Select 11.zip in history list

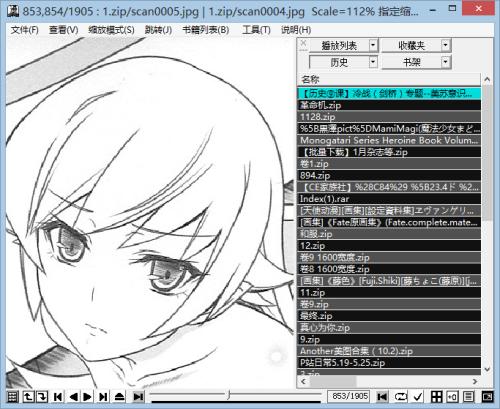pyautogui.click(x=389, y=293)
